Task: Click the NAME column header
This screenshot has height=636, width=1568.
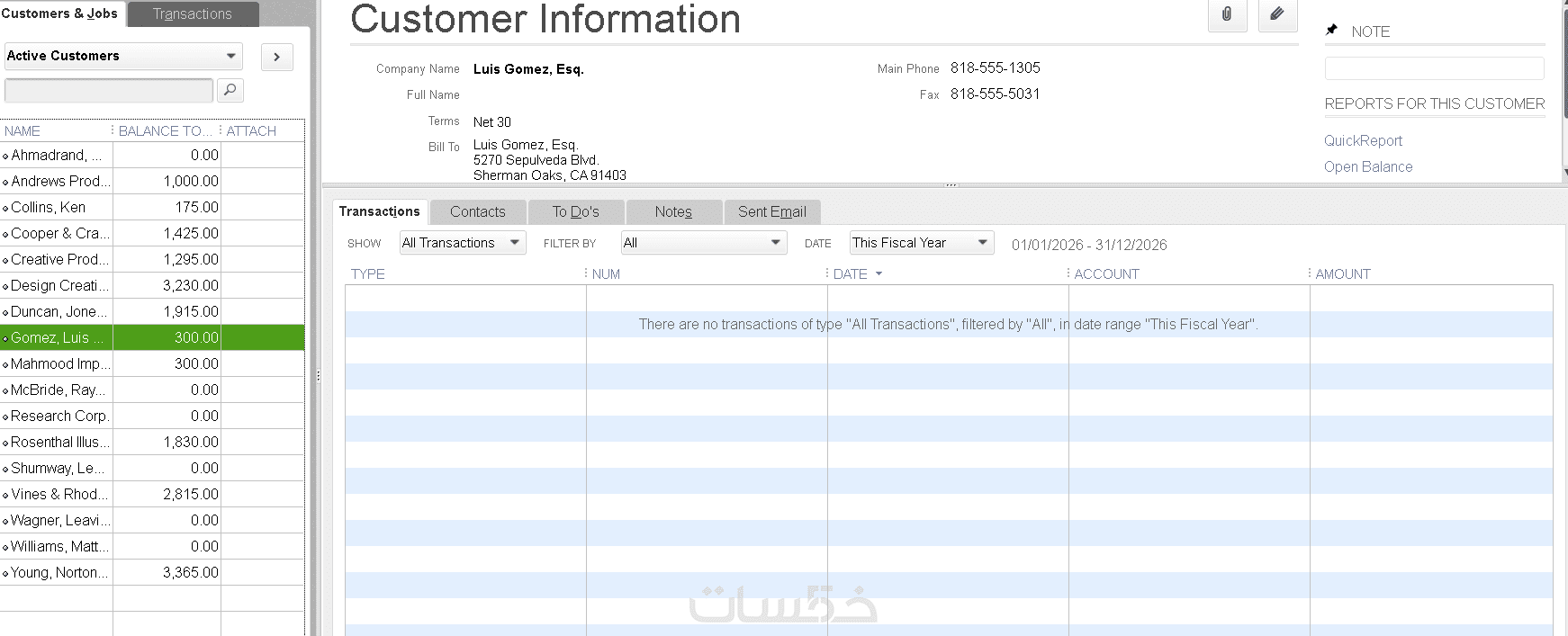Action: pos(56,131)
